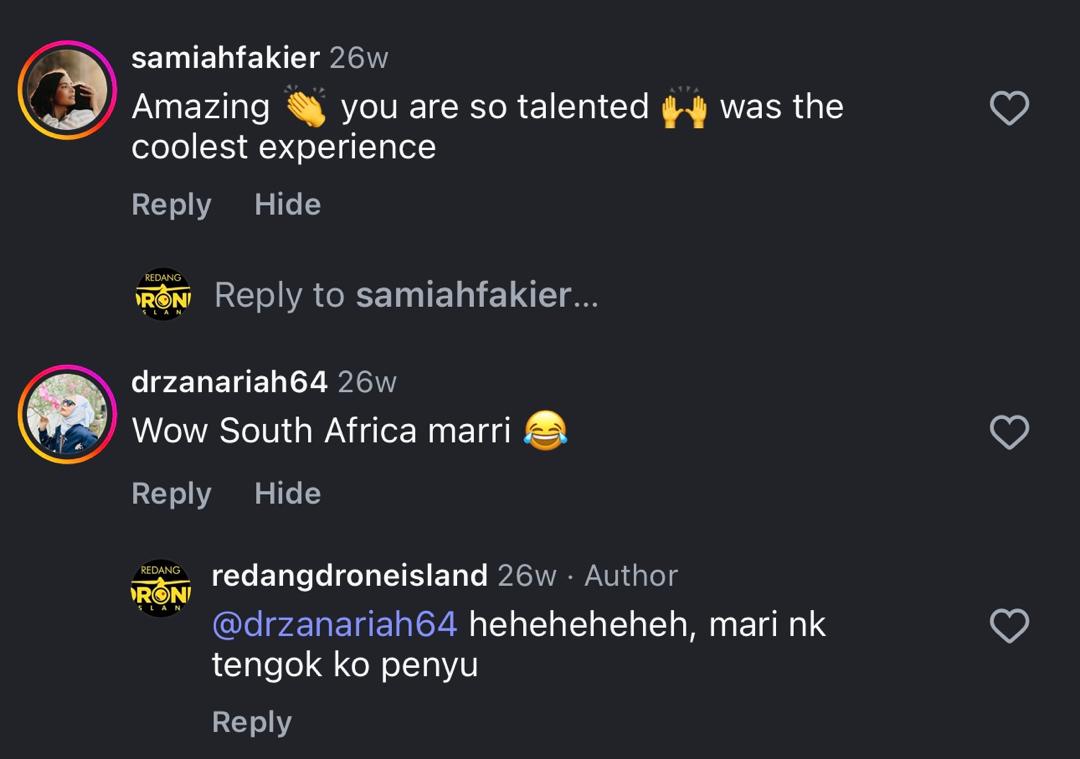Reply to drzanariah64's comment
Screen dimensions: 1080x759
tap(171, 494)
